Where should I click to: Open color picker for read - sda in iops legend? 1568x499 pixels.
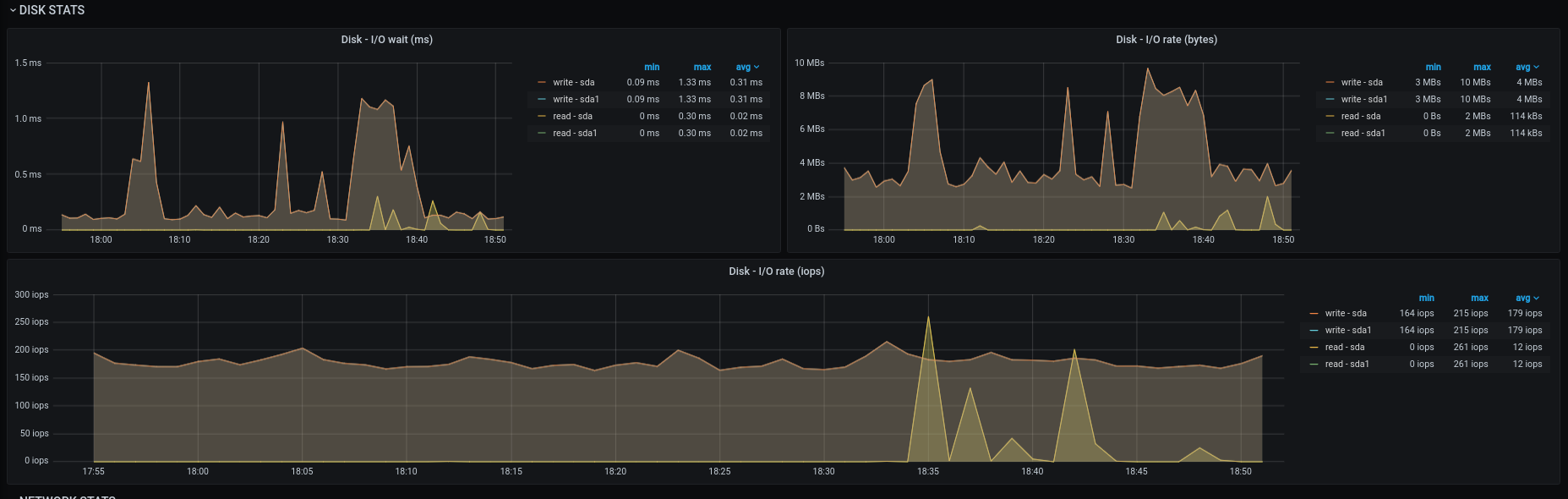click(x=1314, y=347)
